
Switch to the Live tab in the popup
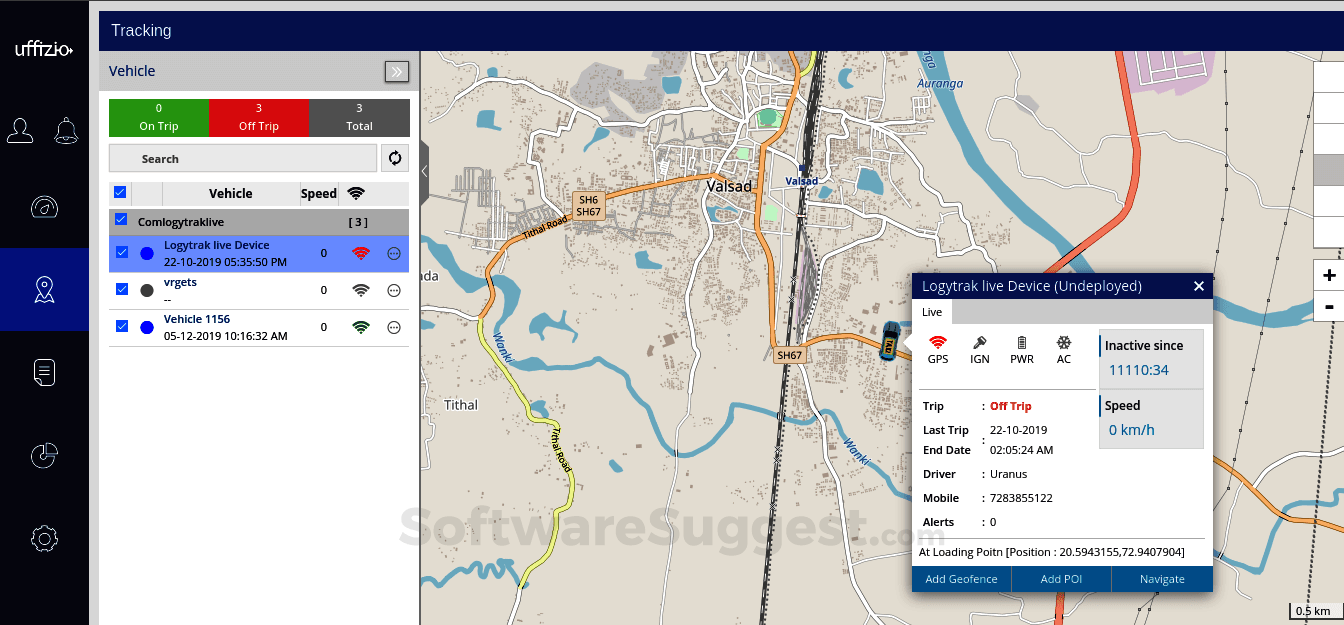[931, 312]
